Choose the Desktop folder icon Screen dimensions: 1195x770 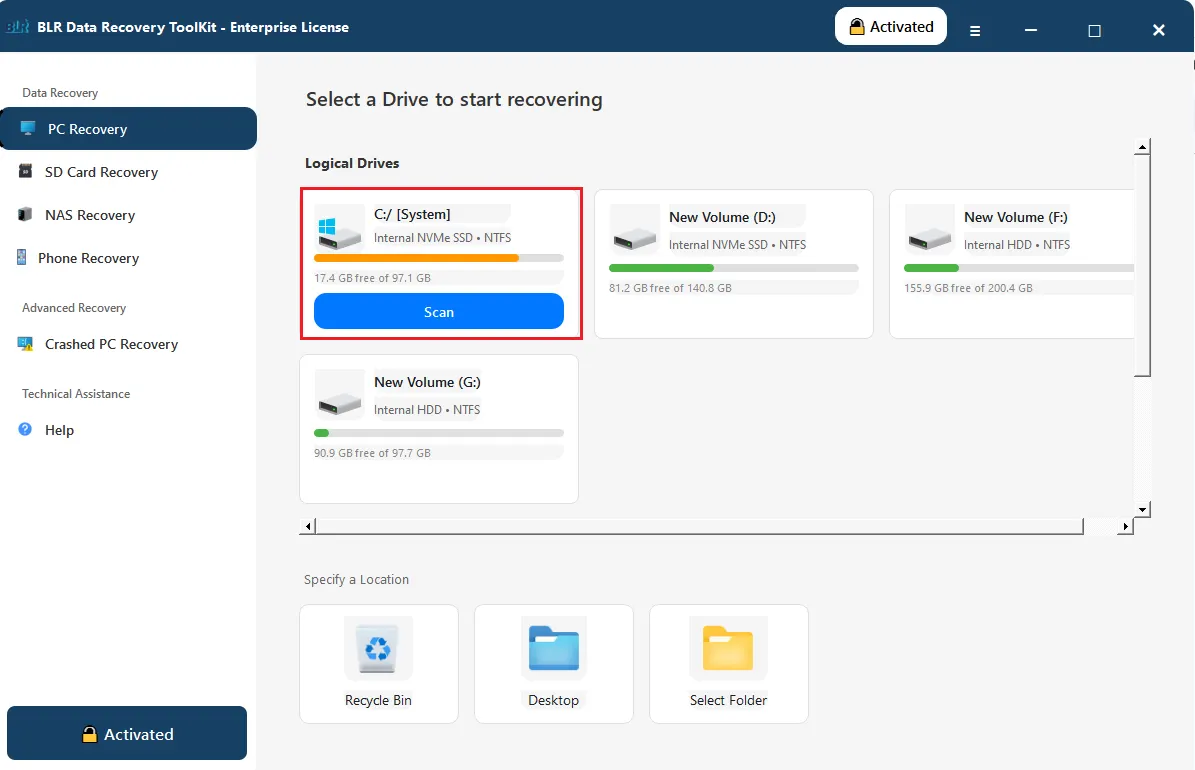pos(553,650)
